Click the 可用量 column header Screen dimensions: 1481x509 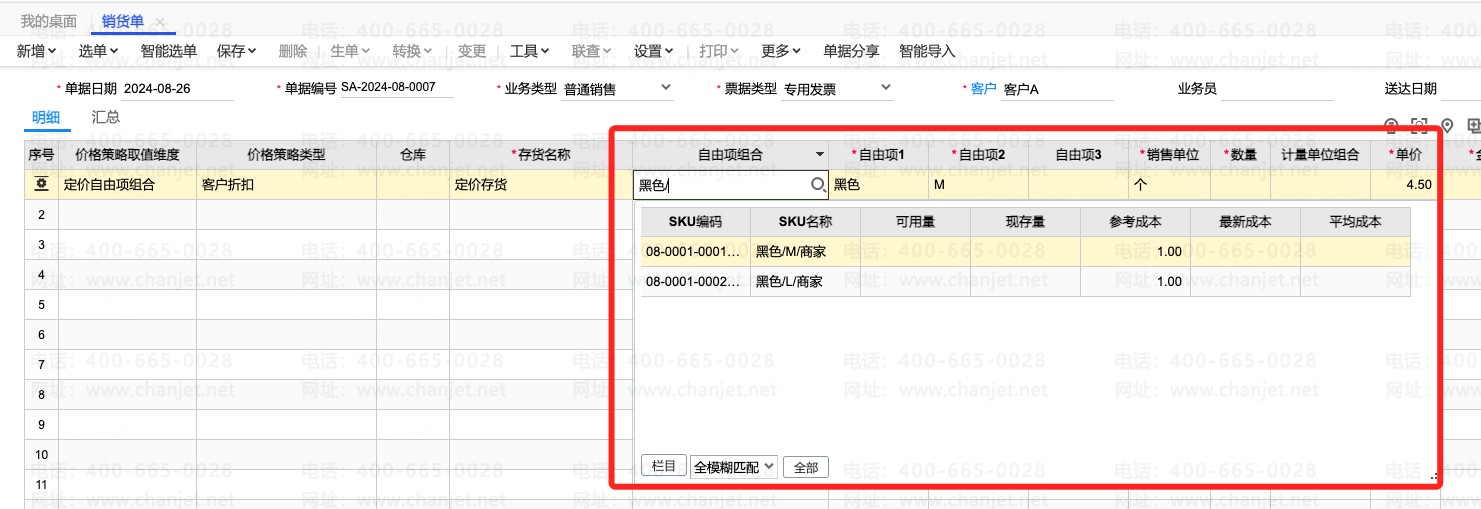click(x=915, y=222)
